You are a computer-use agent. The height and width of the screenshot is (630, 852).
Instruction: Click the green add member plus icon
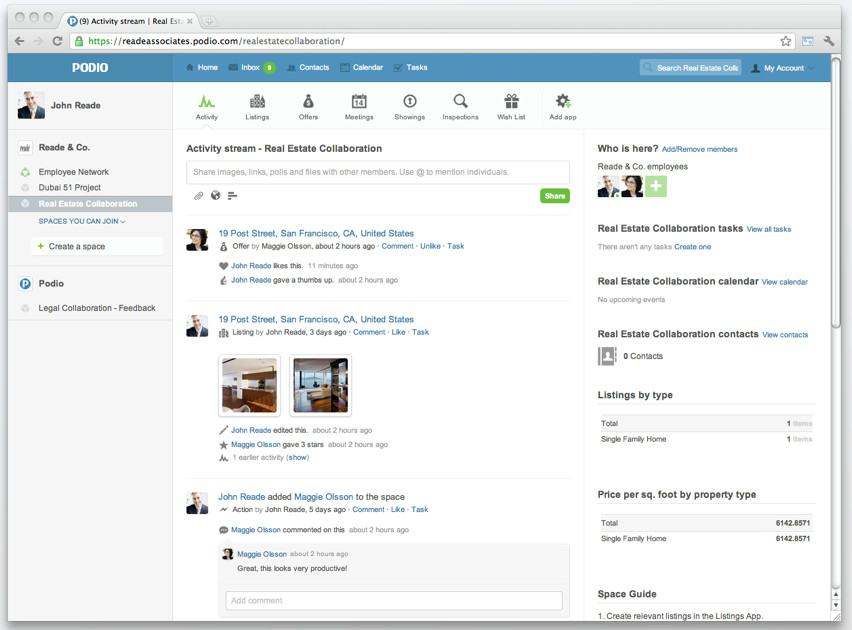pyautogui.click(x=655, y=186)
